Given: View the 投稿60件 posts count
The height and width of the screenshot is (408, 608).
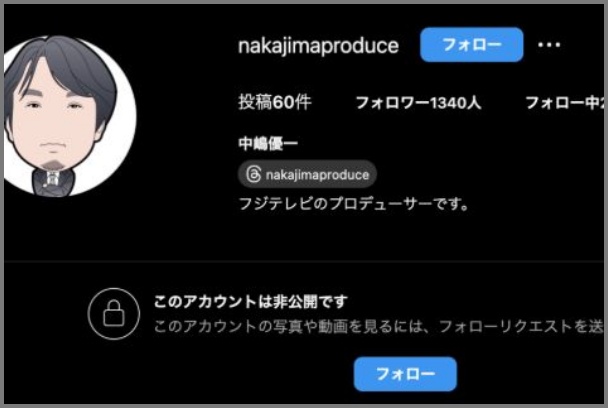Looking at the screenshot, I should [x=275, y=102].
